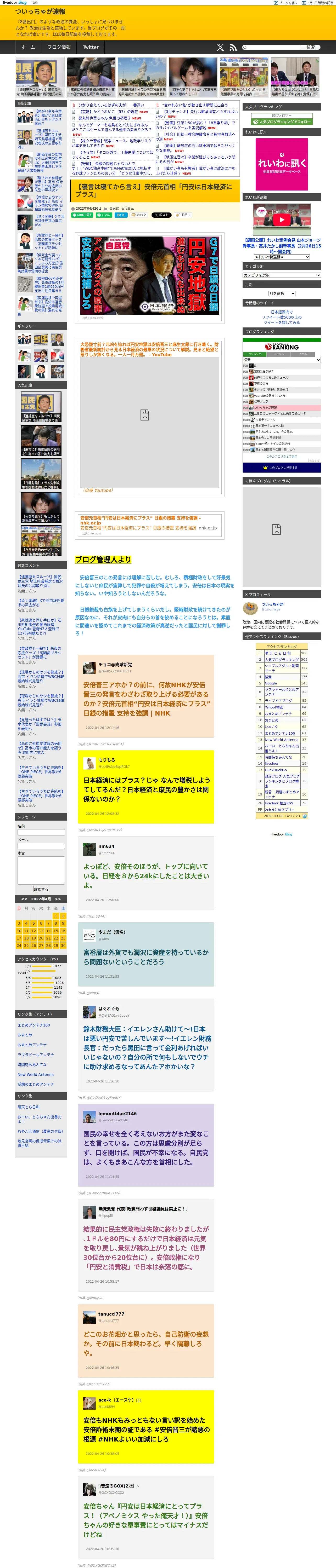Click avatar of tweet by はぐれぐも

(90, 1012)
